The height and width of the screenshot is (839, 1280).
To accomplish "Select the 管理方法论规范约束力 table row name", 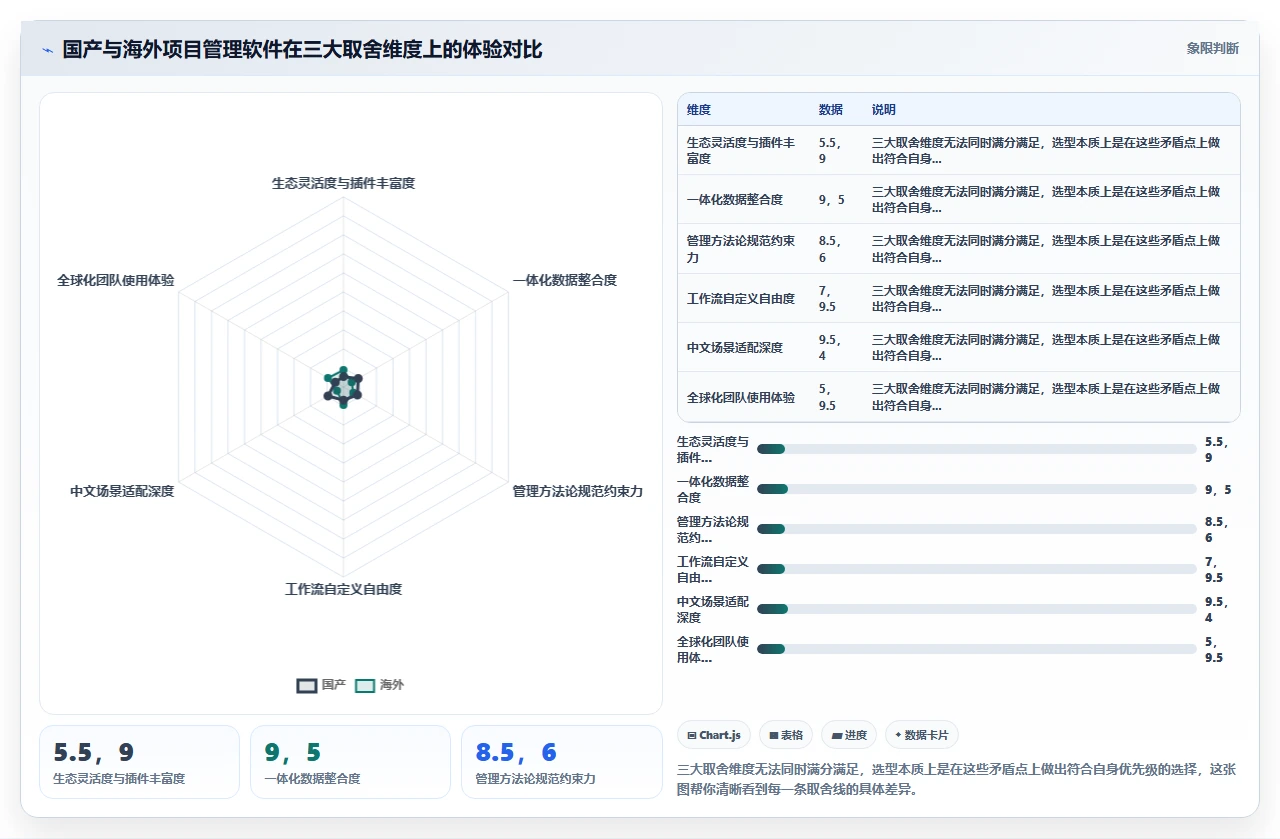I will click(742, 249).
